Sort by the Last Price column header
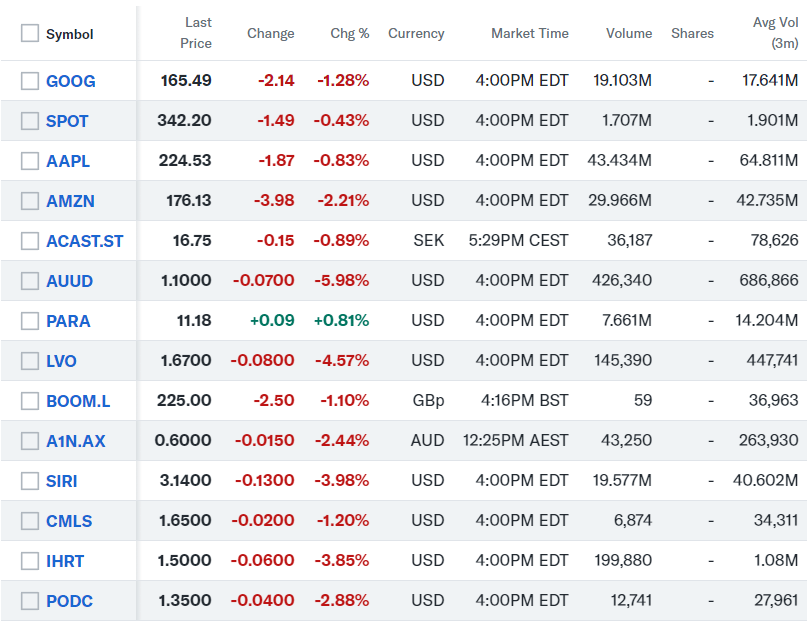 pyautogui.click(x=196, y=33)
